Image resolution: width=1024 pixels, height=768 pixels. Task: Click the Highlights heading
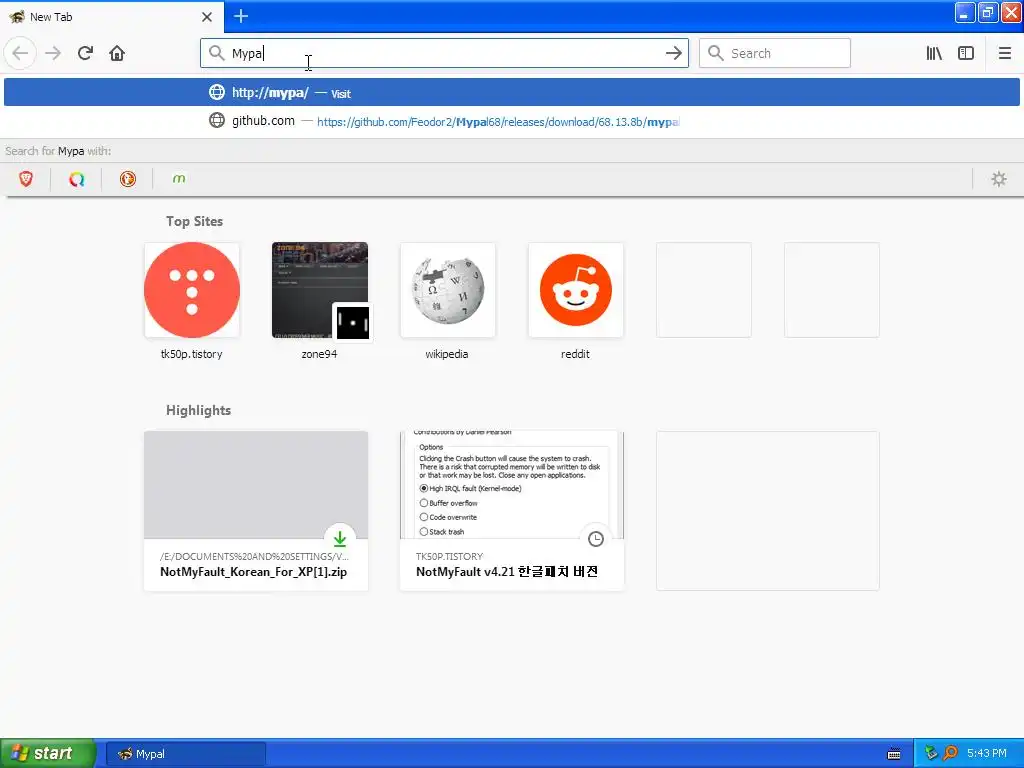coord(199,410)
